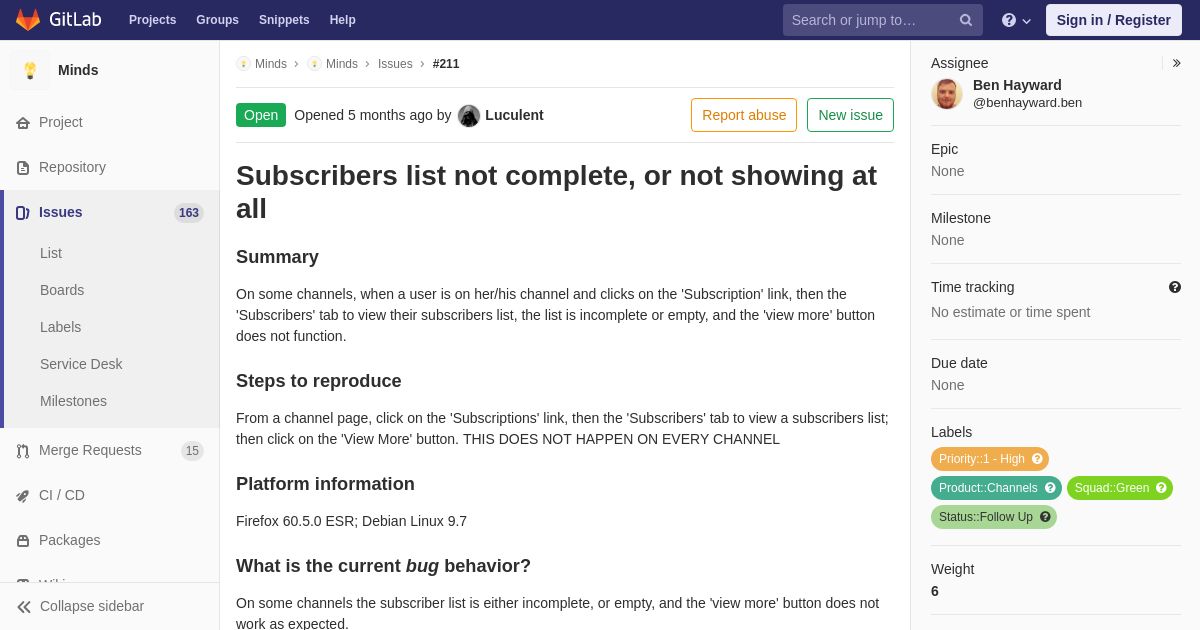Open the Help menu item in navbar
Screen dimensions: 1200x630
point(343,20)
